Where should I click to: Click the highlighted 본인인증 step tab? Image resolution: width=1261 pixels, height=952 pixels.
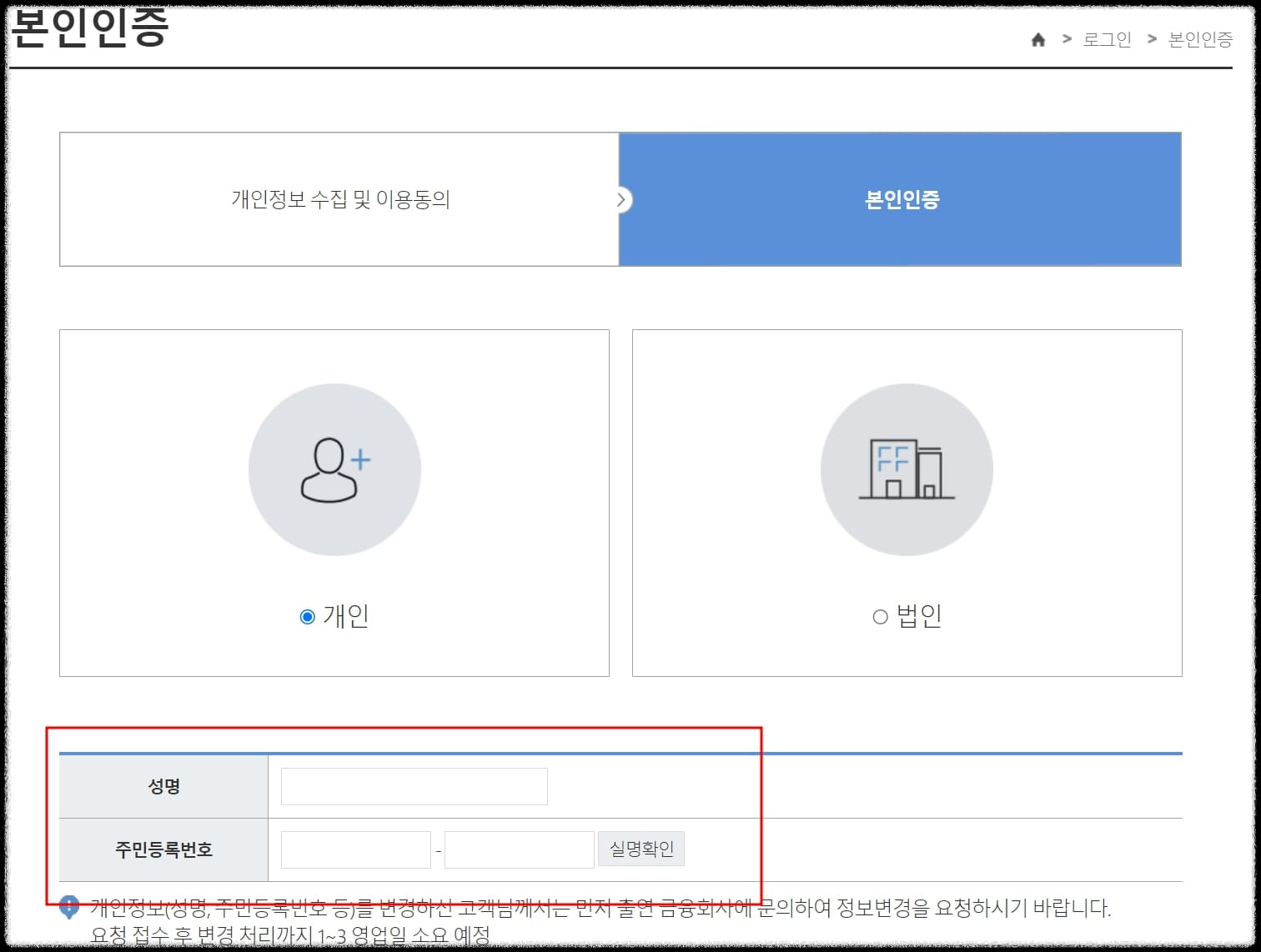901,200
